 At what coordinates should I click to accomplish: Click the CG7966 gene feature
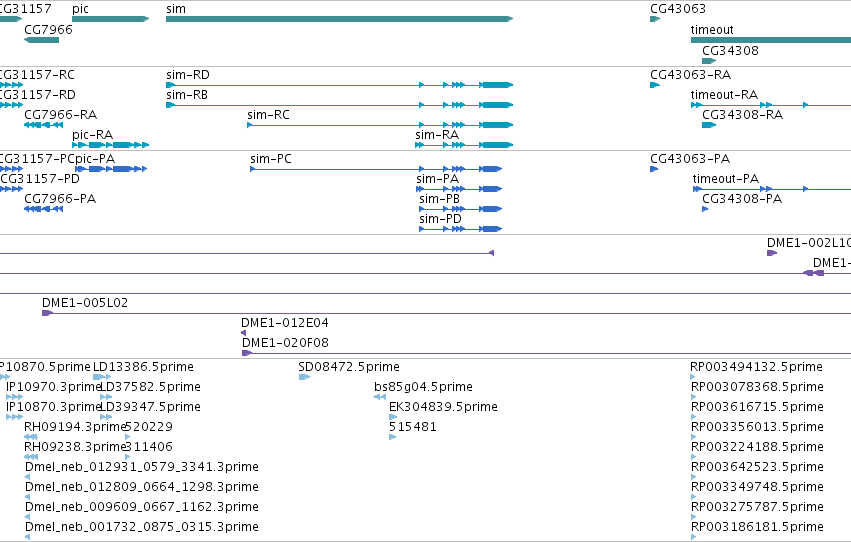pyautogui.click(x=41, y=40)
